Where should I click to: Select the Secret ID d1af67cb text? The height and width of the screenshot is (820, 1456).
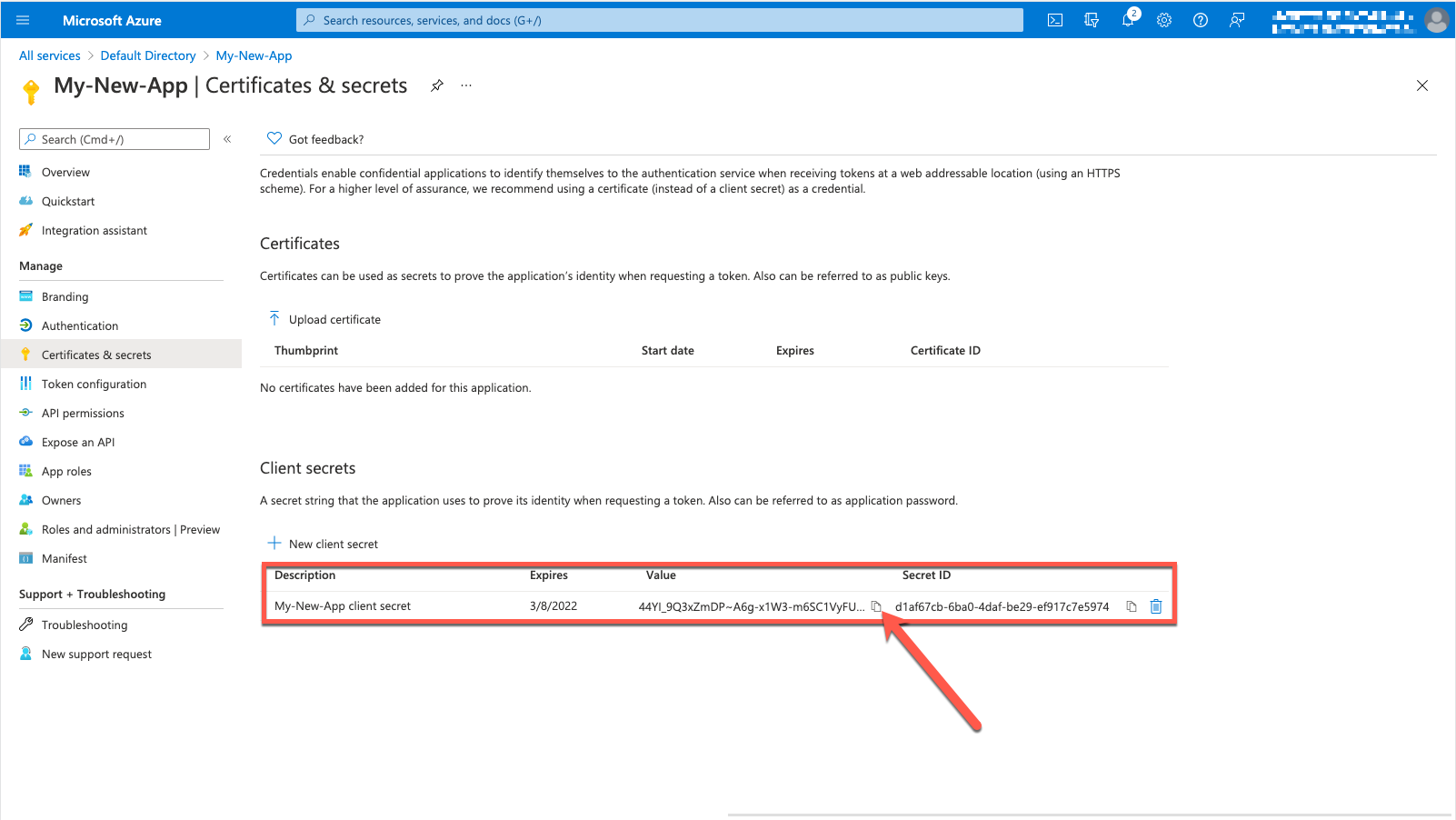pyautogui.click(x=1002, y=606)
